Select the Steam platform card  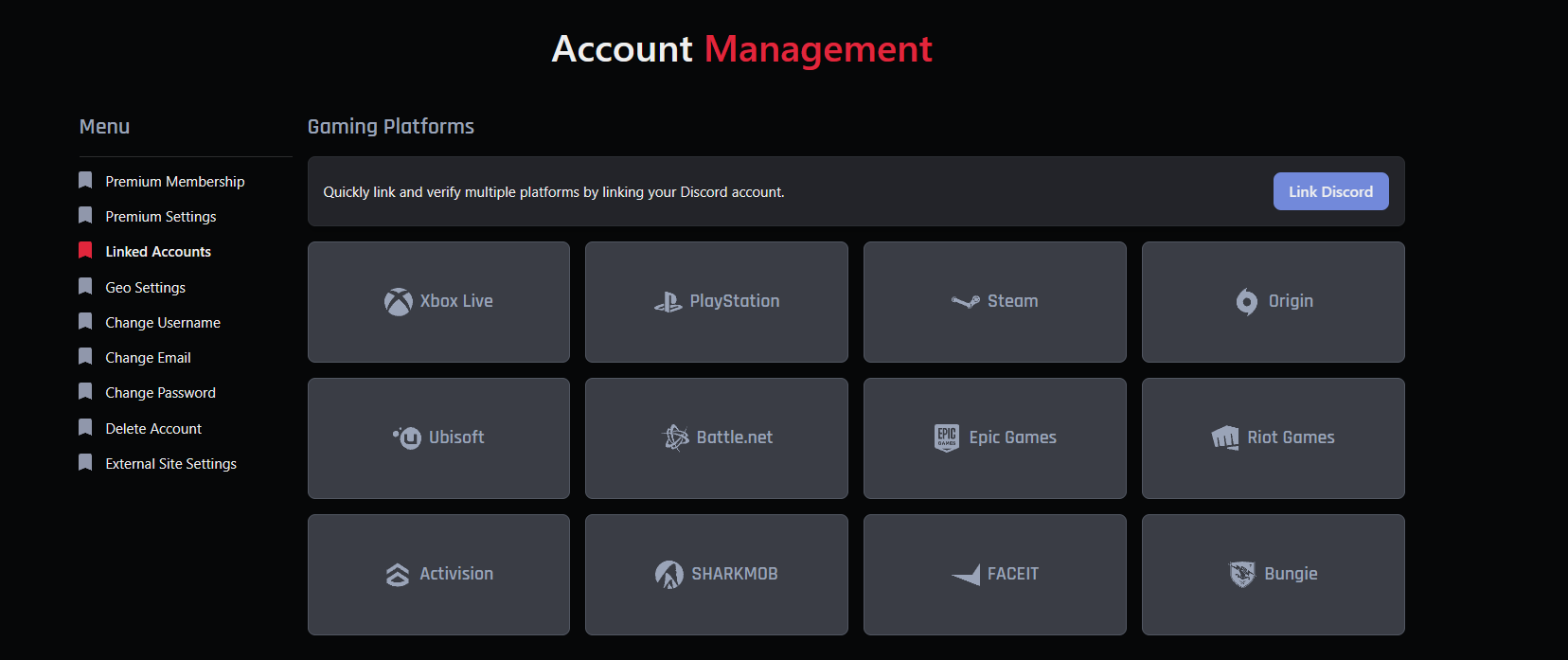click(x=995, y=302)
